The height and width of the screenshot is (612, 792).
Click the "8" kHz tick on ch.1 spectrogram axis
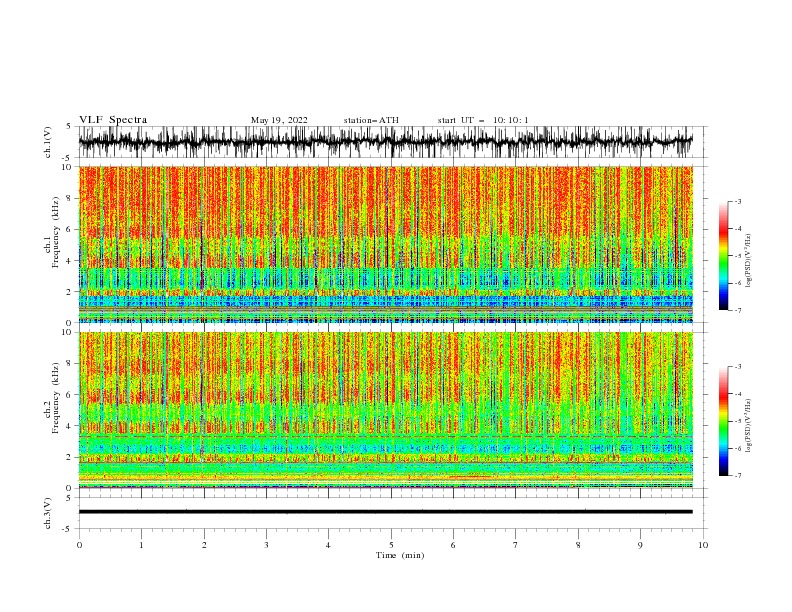tap(70, 198)
